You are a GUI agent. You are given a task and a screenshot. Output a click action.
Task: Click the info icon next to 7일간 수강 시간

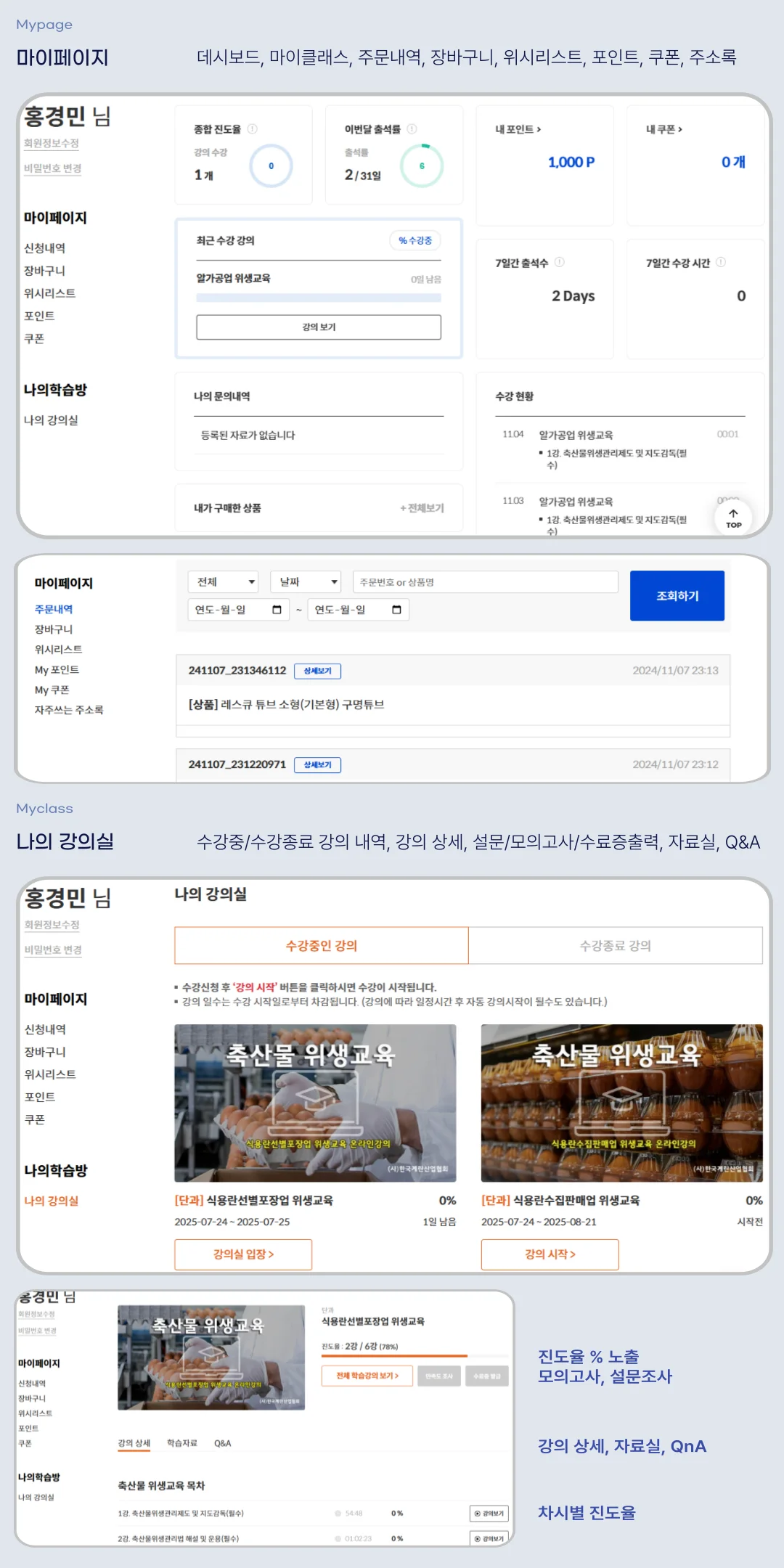tap(721, 263)
